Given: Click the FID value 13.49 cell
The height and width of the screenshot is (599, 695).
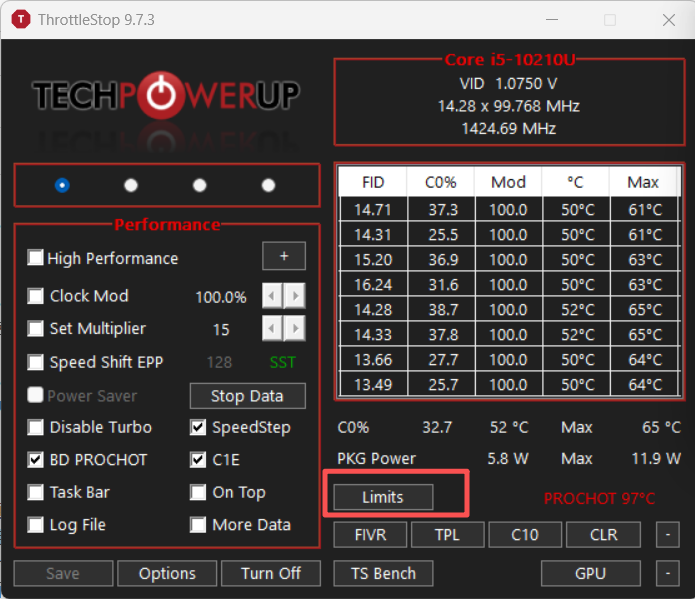Looking at the screenshot, I should pyautogui.click(x=373, y=384).
